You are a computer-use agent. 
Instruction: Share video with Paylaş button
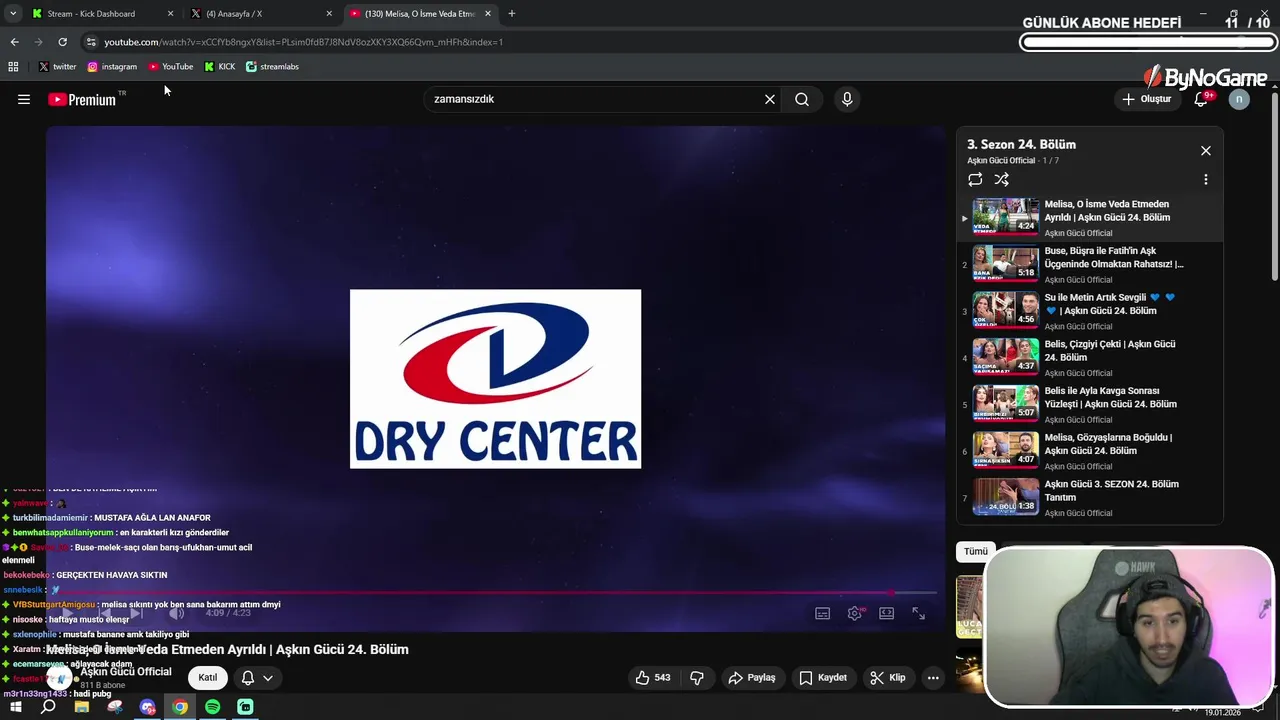click(x=752, y=678)
